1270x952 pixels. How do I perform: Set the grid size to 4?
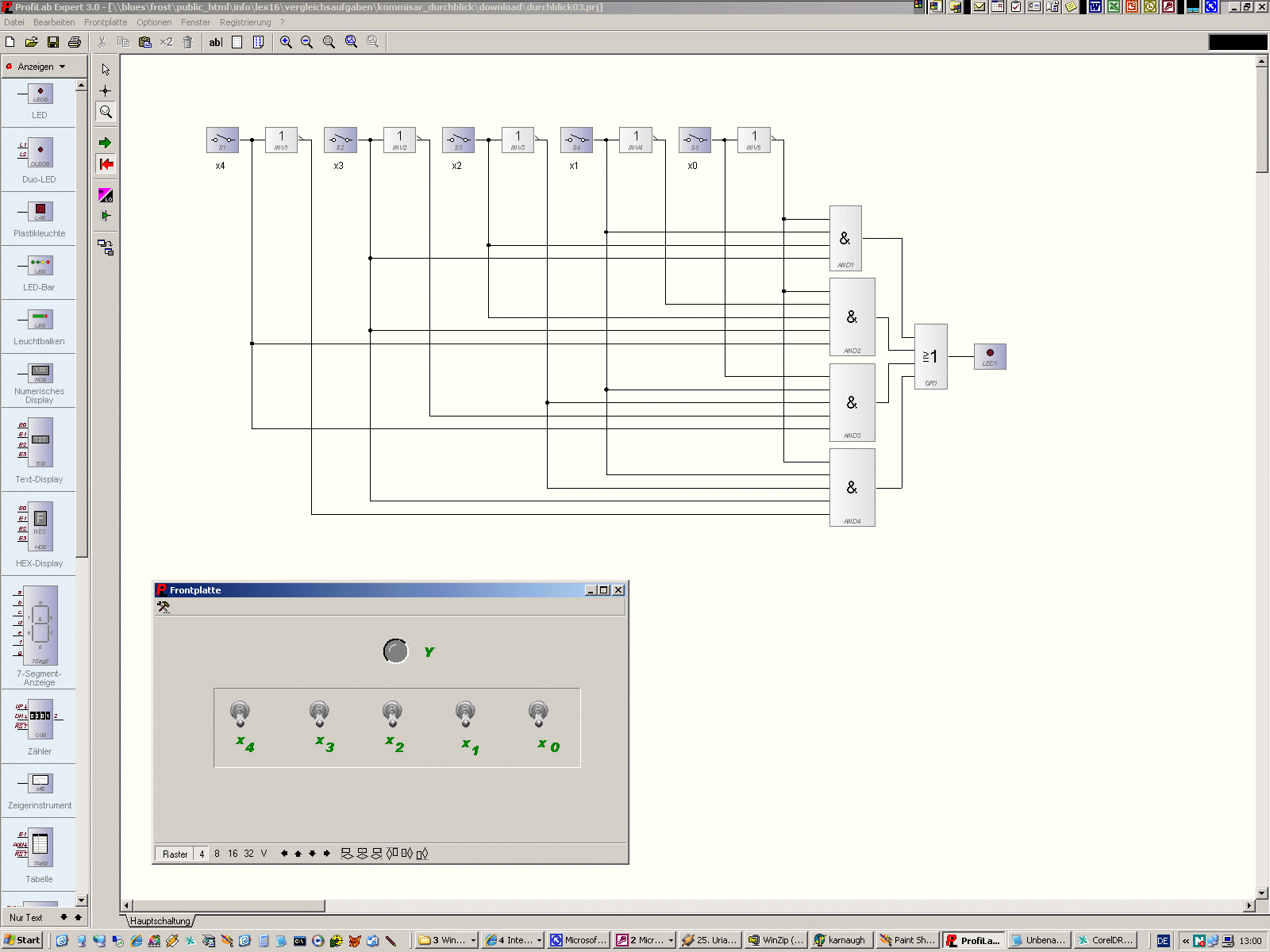(202, 854)
